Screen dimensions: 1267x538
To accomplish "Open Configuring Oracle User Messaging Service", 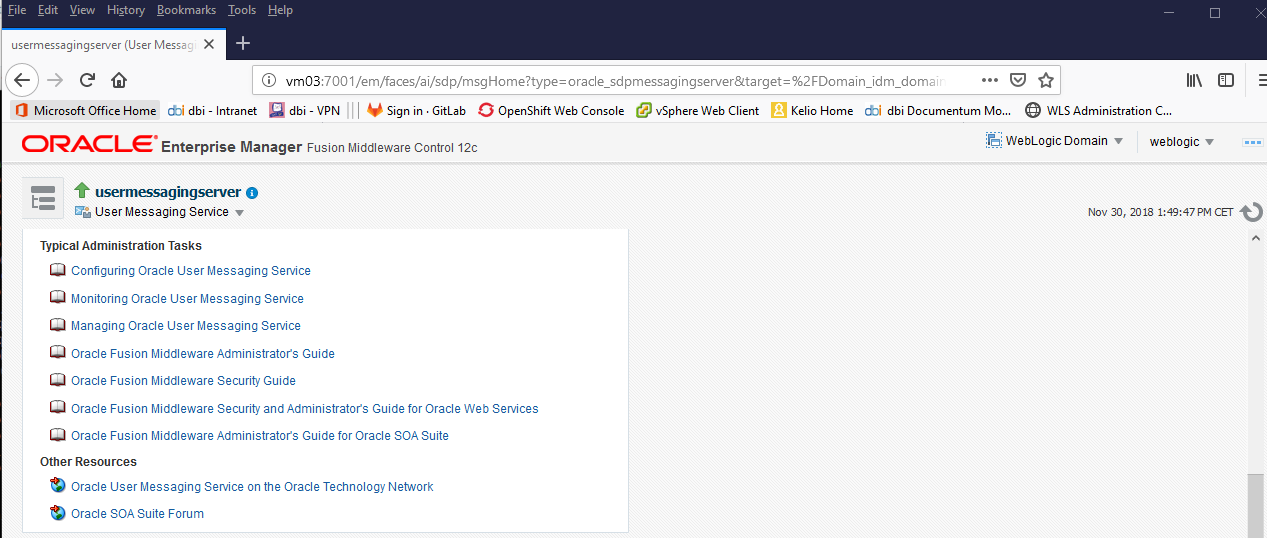I will [191, 271].
